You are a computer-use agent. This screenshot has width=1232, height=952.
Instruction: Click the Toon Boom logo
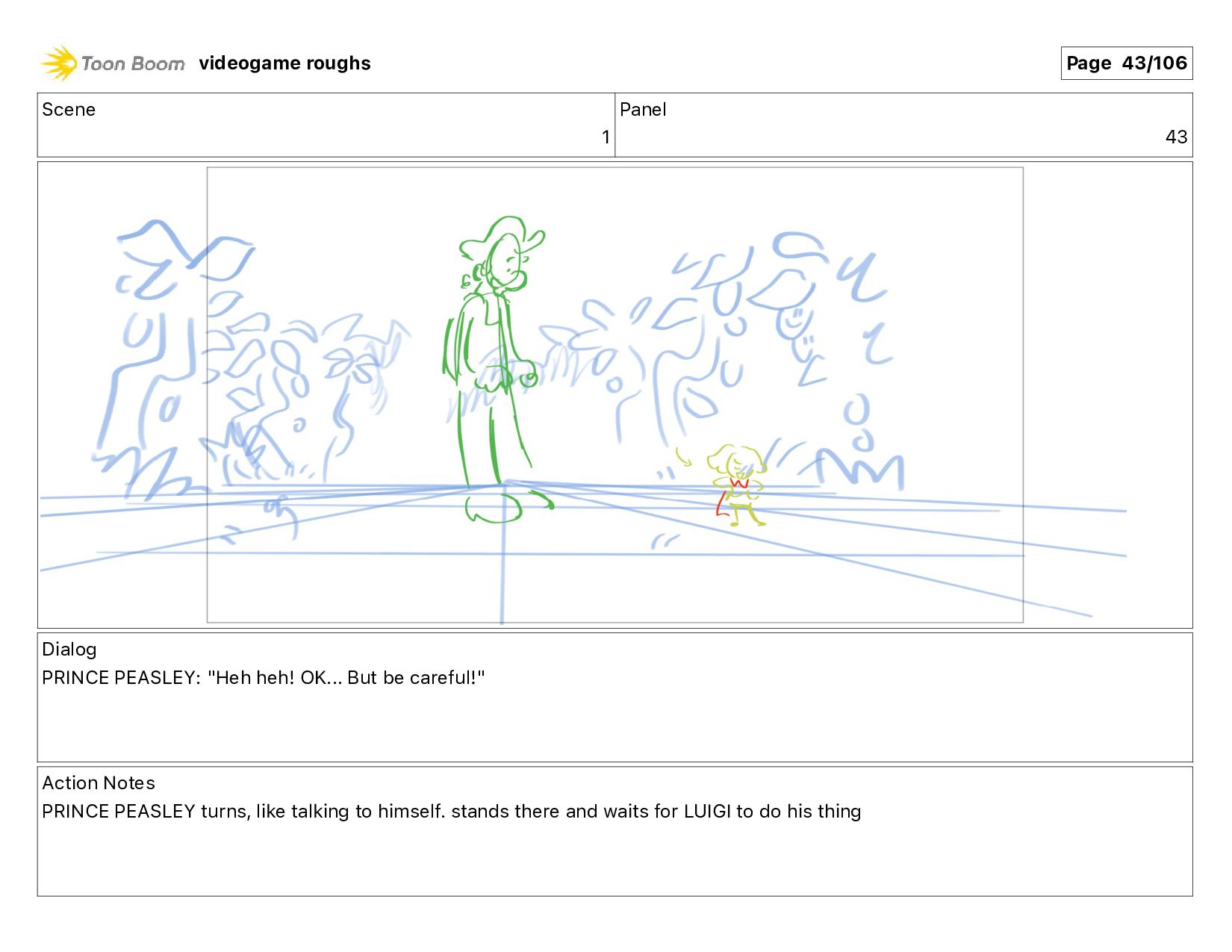click(112, 63)
